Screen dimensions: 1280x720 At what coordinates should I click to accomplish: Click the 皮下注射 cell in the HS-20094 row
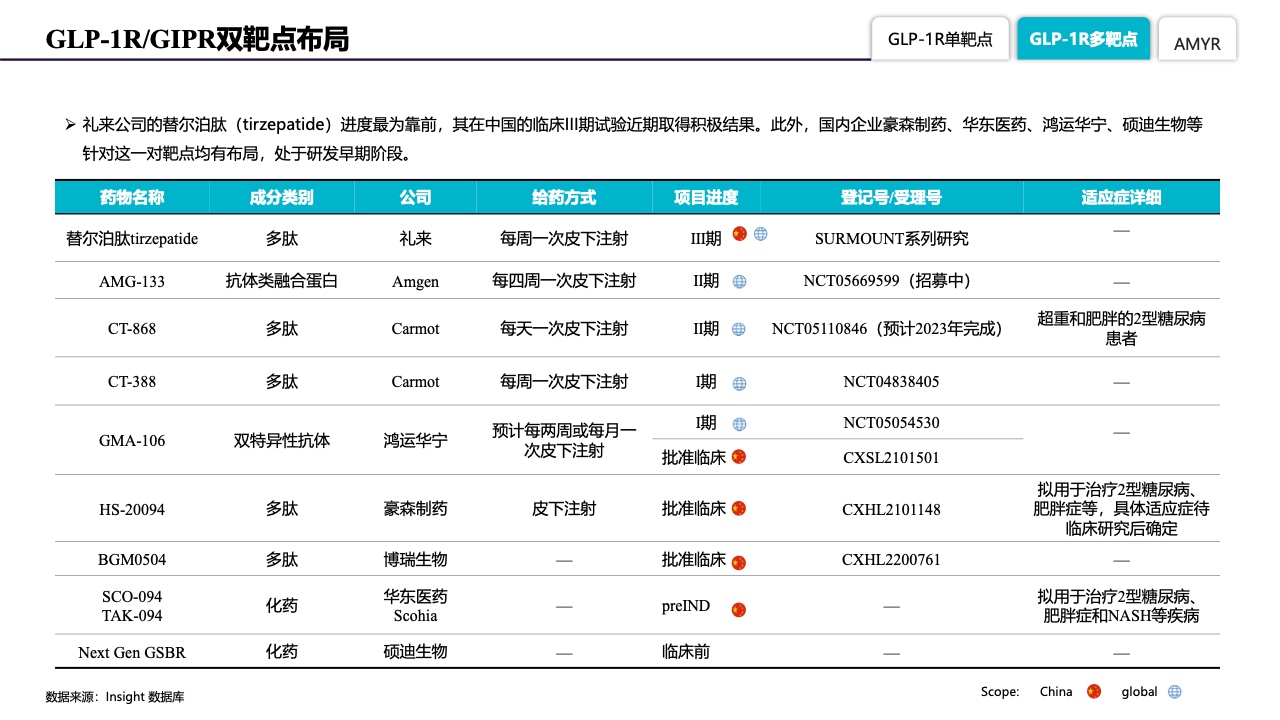[564, 509]
